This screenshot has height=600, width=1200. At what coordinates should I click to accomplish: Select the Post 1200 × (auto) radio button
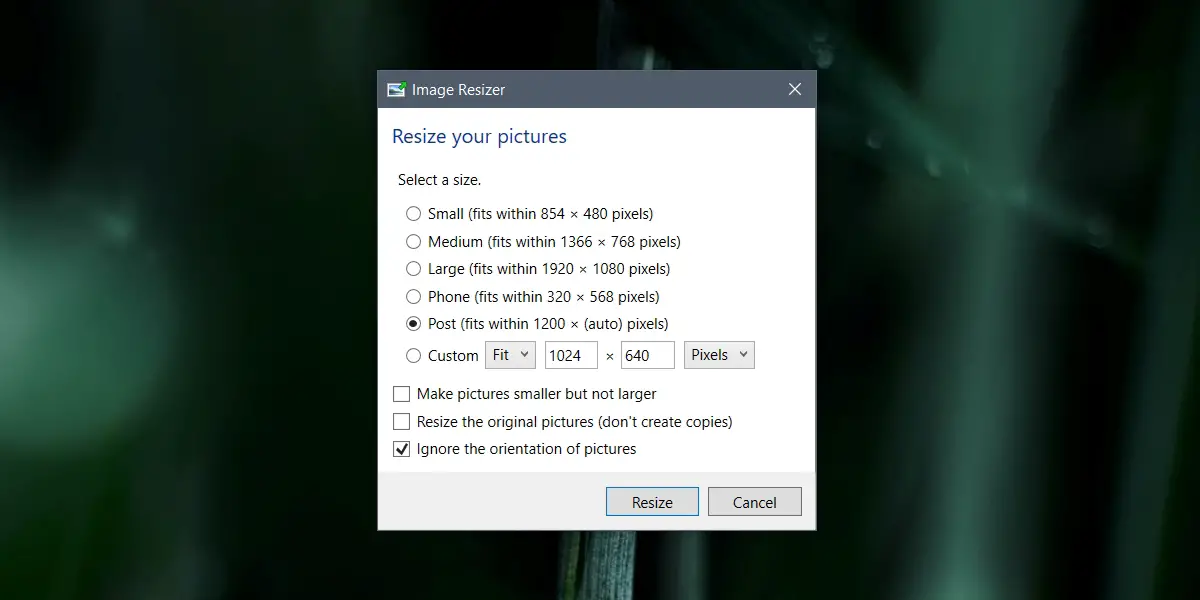[x=414, y=324]
